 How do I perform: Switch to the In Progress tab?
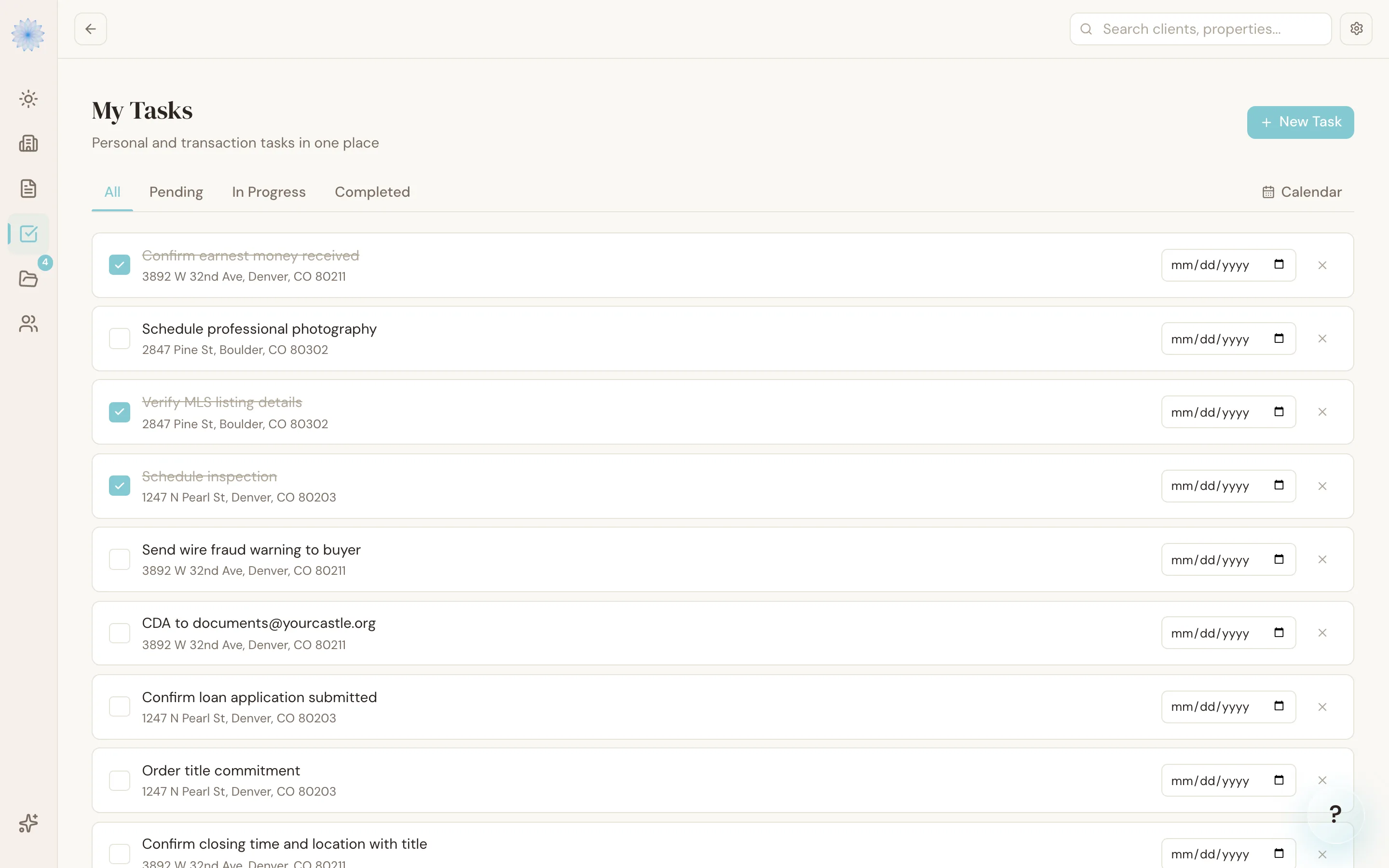tap(269, 192)
